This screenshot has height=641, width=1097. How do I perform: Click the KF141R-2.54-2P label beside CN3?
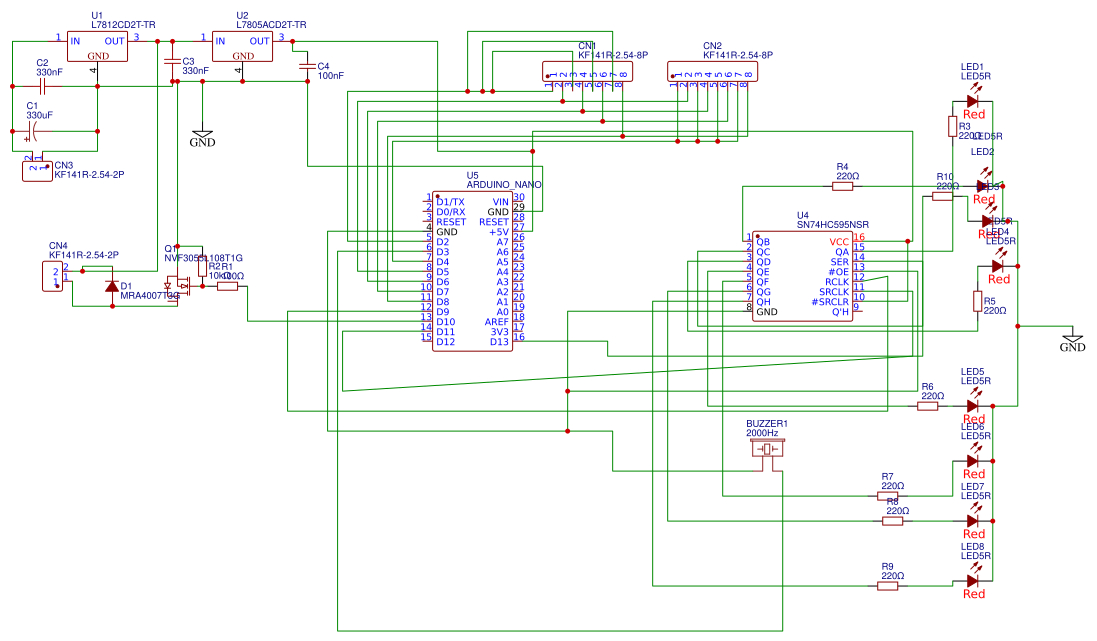coord(89,175)
